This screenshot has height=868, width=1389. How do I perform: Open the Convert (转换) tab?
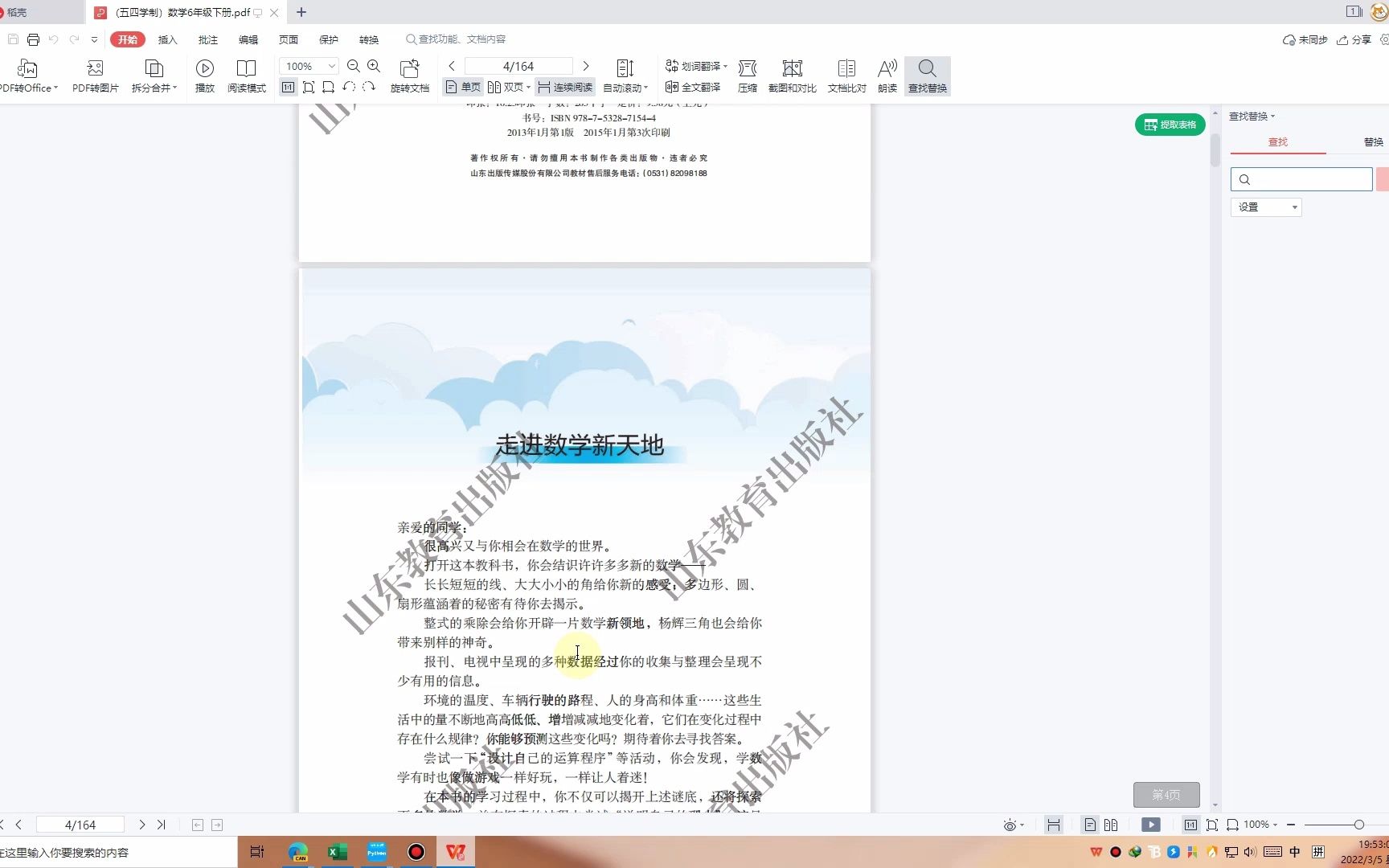368,39
